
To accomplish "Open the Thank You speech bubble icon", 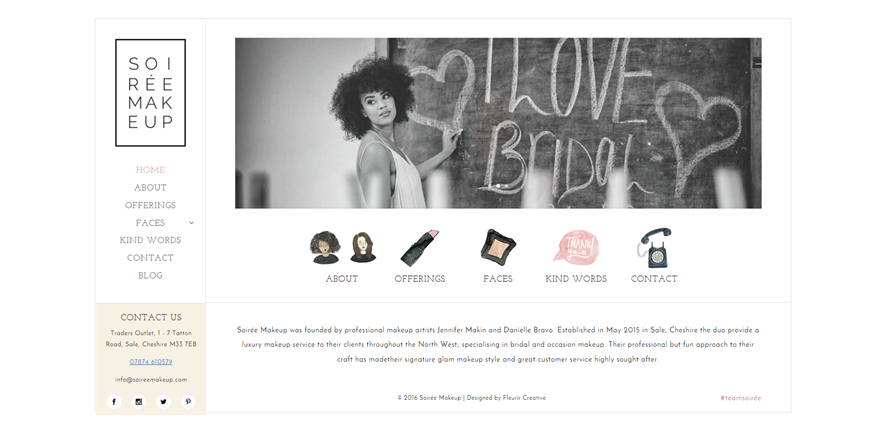I will click(576, 247).
